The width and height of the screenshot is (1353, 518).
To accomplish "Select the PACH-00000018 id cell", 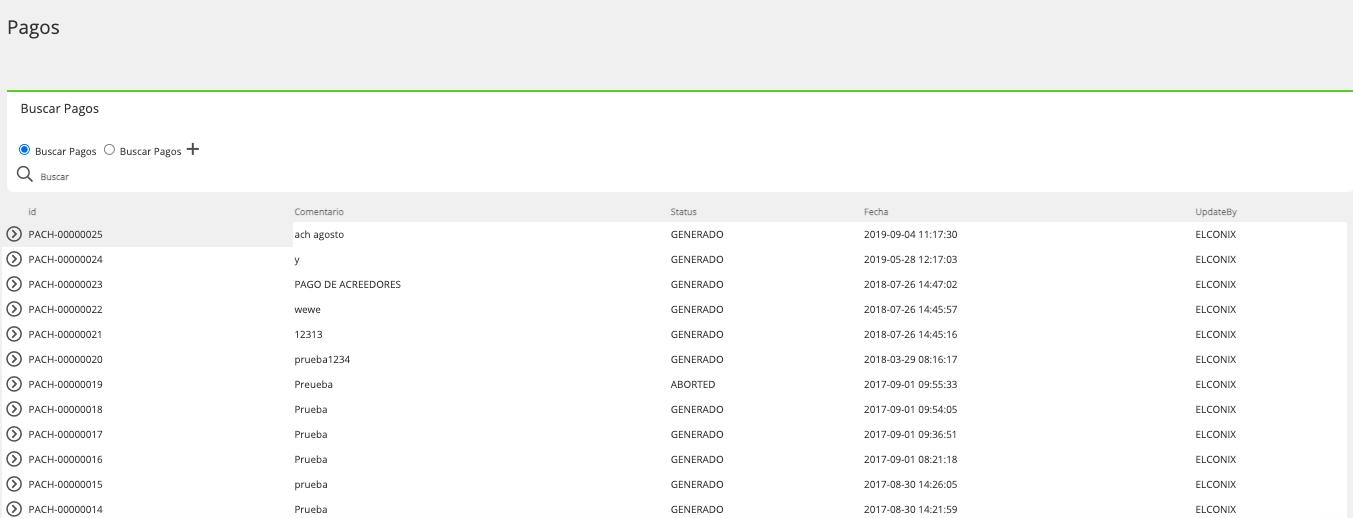I will tap(66, 409).
